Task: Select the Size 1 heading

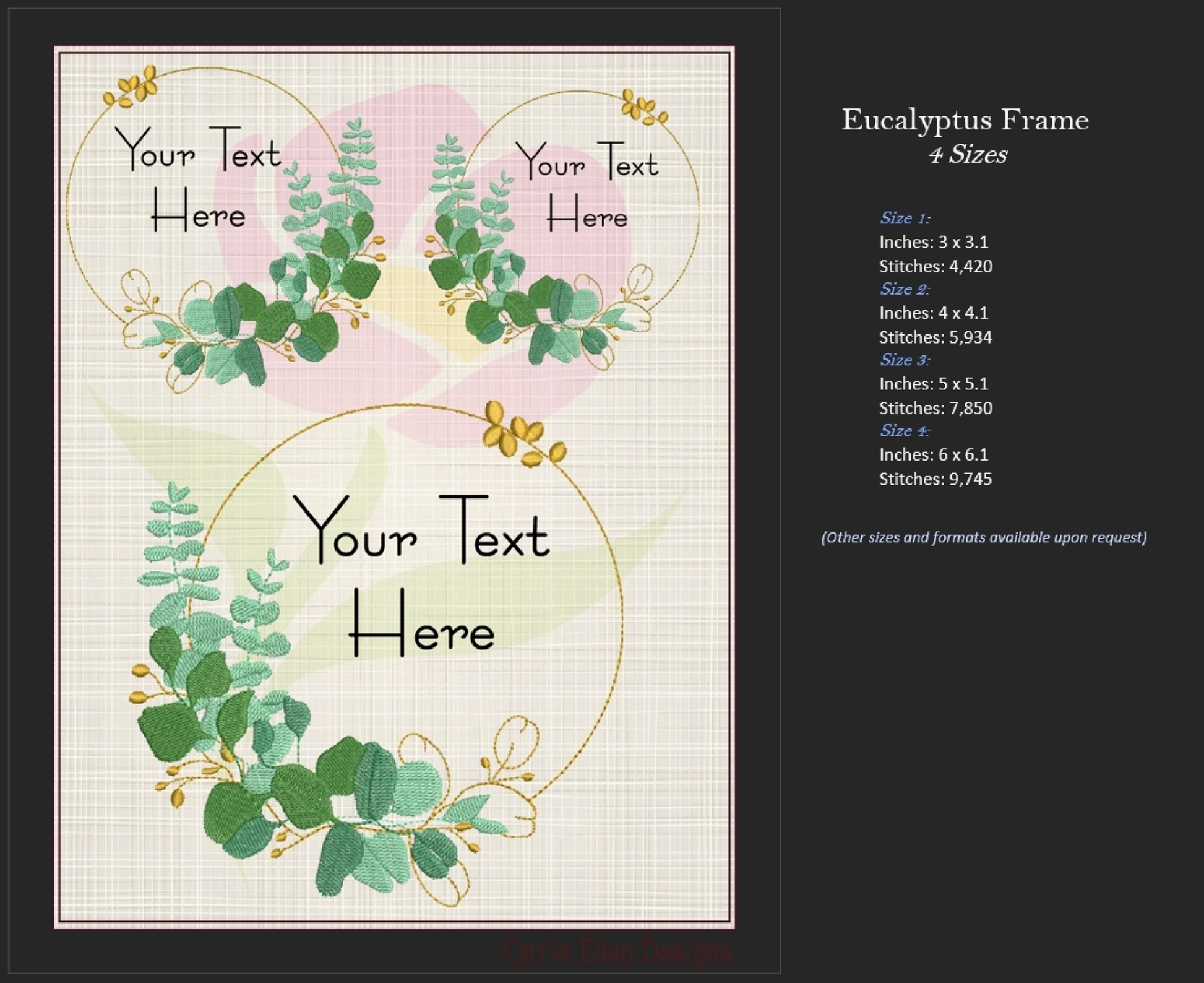Action: [904, 218]
